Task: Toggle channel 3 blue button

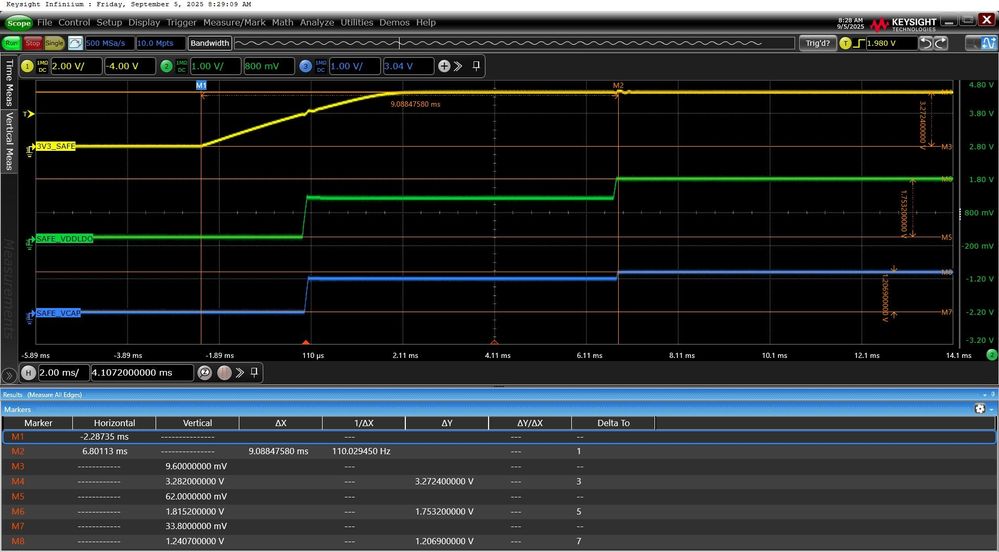Action: tap(306, 66)
